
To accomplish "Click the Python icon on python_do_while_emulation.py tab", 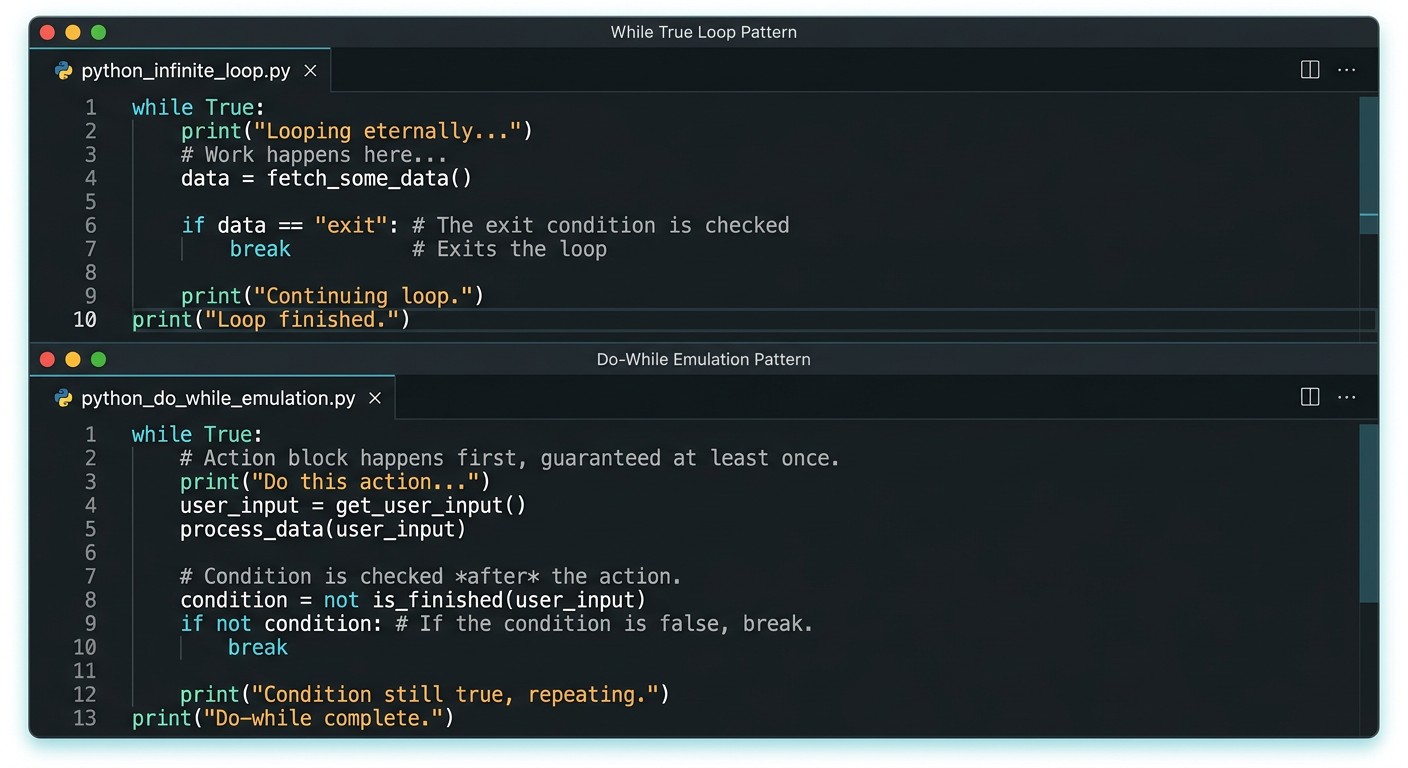I will coord(64,398).
